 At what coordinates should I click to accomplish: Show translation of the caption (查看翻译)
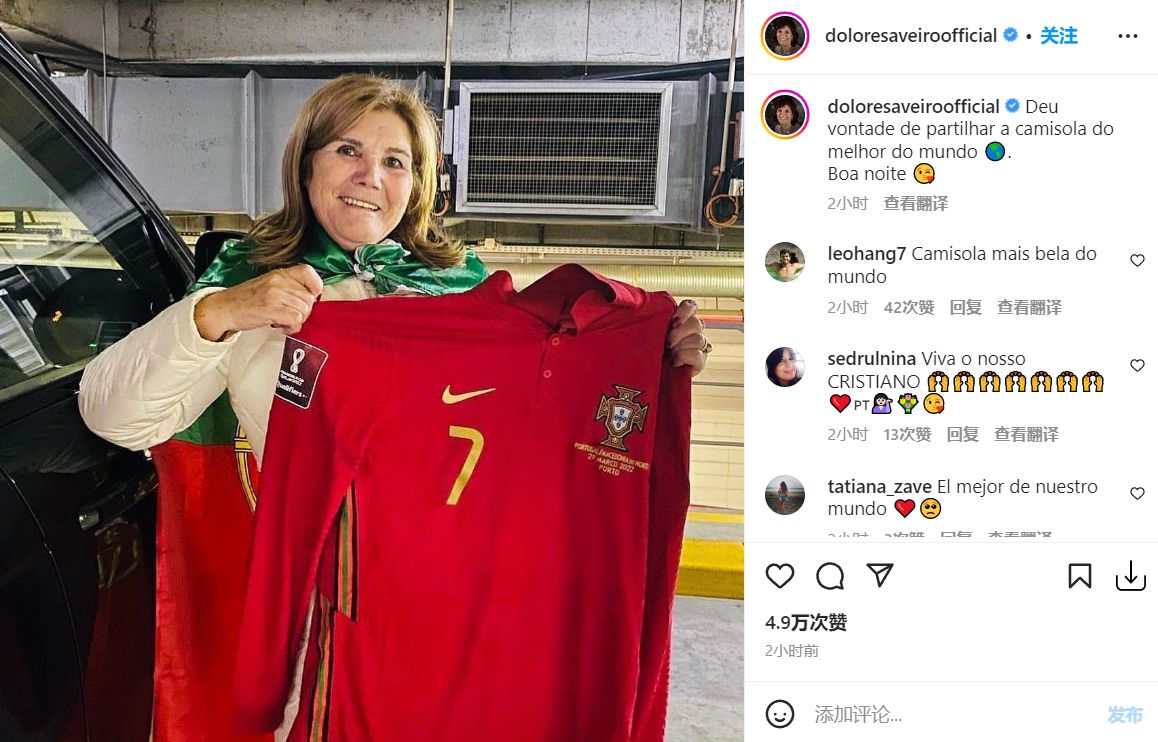click(916, 203)
